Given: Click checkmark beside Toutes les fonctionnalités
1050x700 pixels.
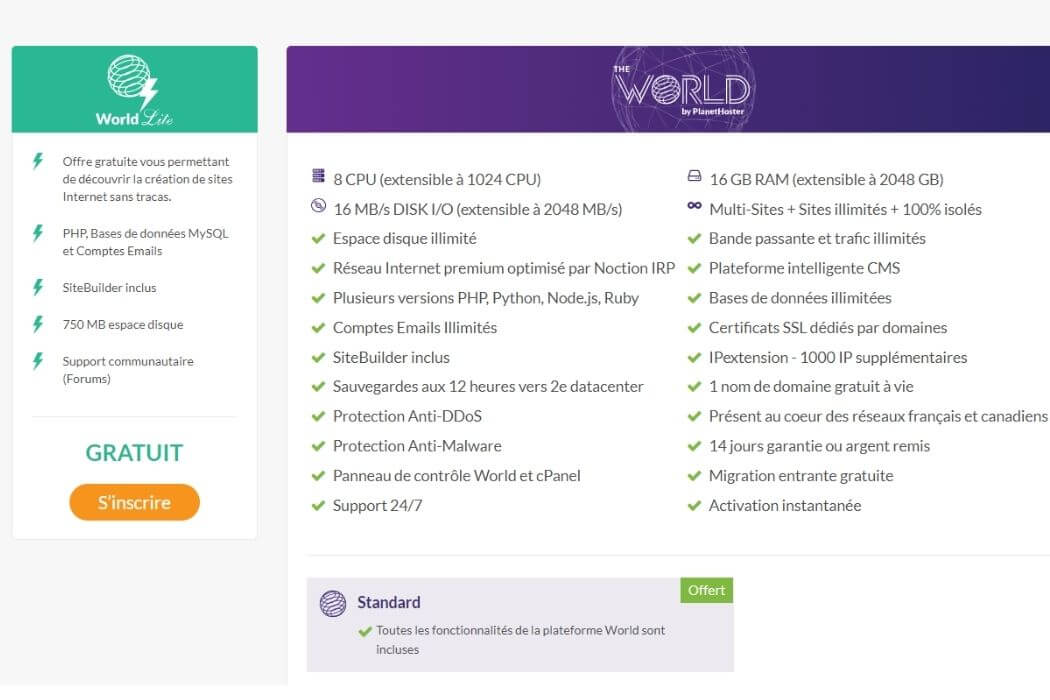Looking at the screenshot, I should (x=365, y=631).
